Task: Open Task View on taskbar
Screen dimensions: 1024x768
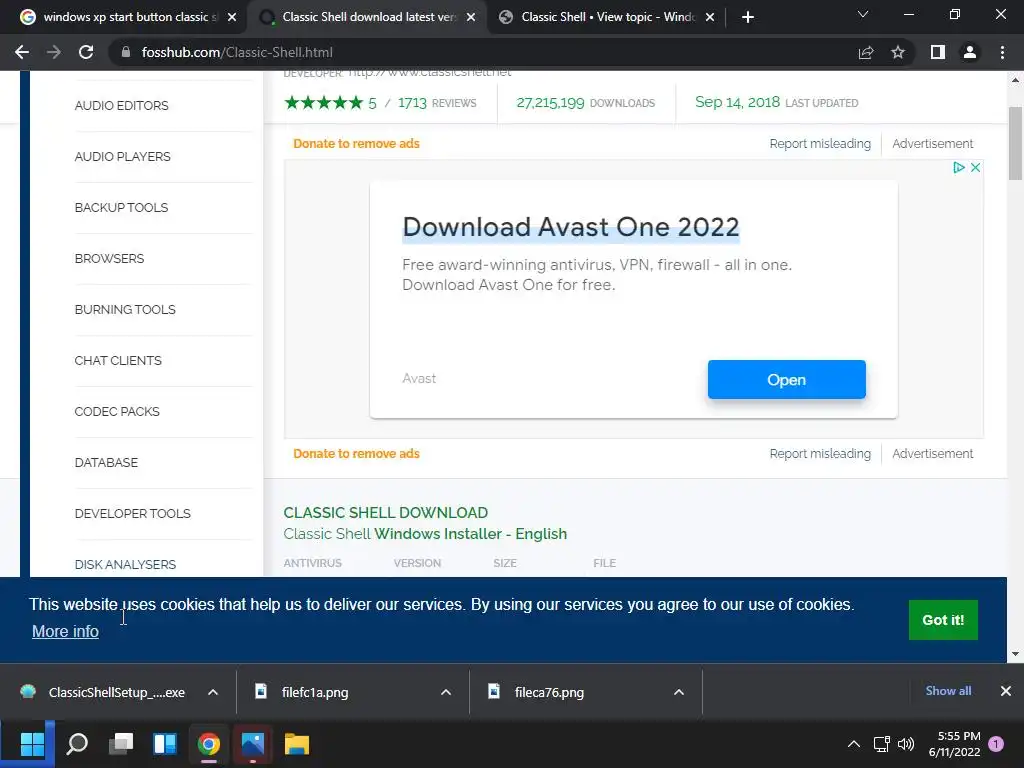Action: click(121, 743)
